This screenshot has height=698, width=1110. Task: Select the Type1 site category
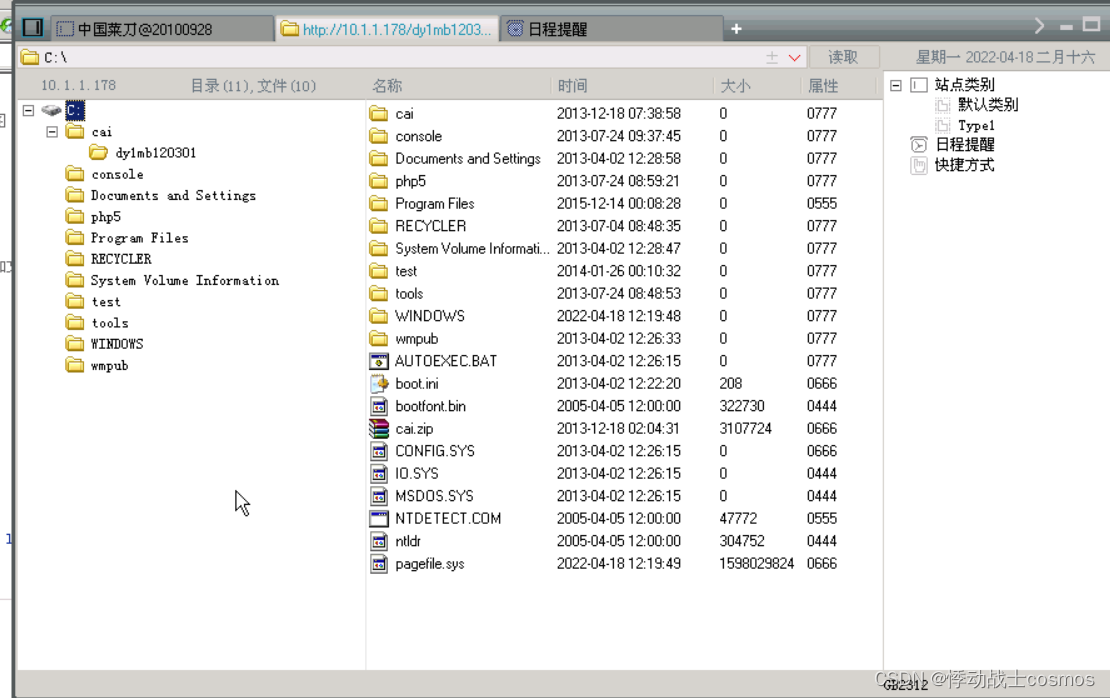click(976, 126)
